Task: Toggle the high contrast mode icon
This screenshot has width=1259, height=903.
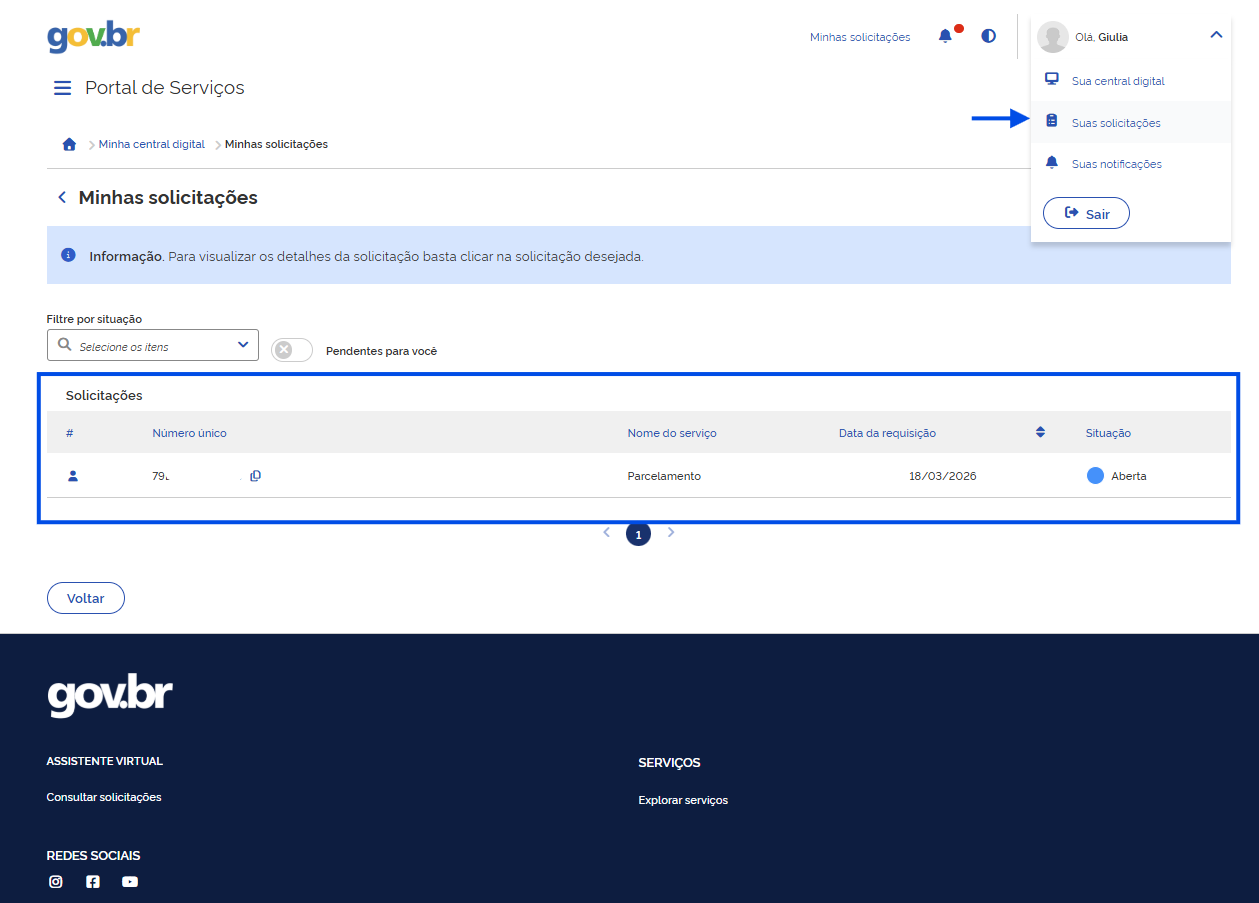Action: [x=988, y=36]
